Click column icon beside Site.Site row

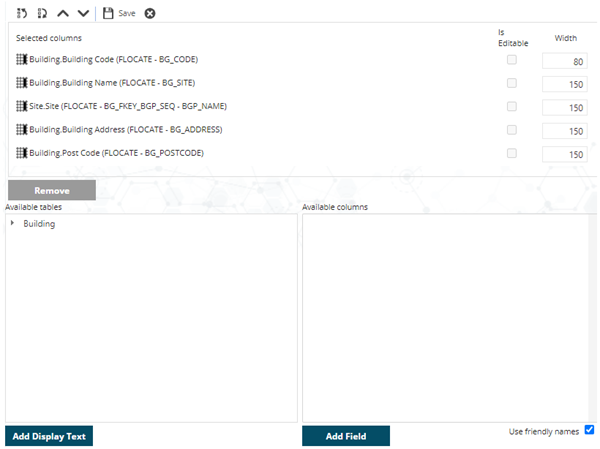point(22,106)
